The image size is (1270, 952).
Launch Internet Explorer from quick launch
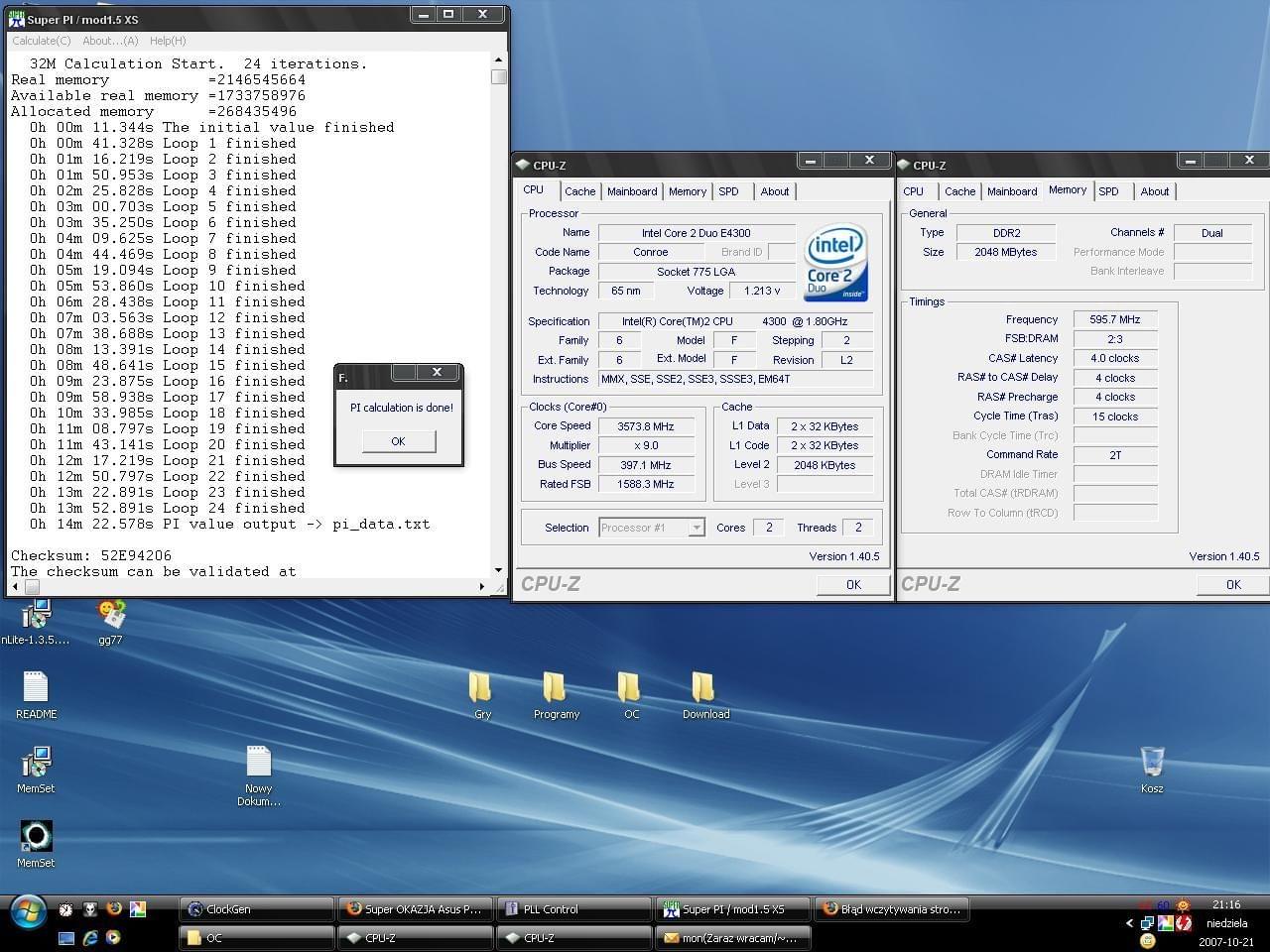click(x=90, y=937)
